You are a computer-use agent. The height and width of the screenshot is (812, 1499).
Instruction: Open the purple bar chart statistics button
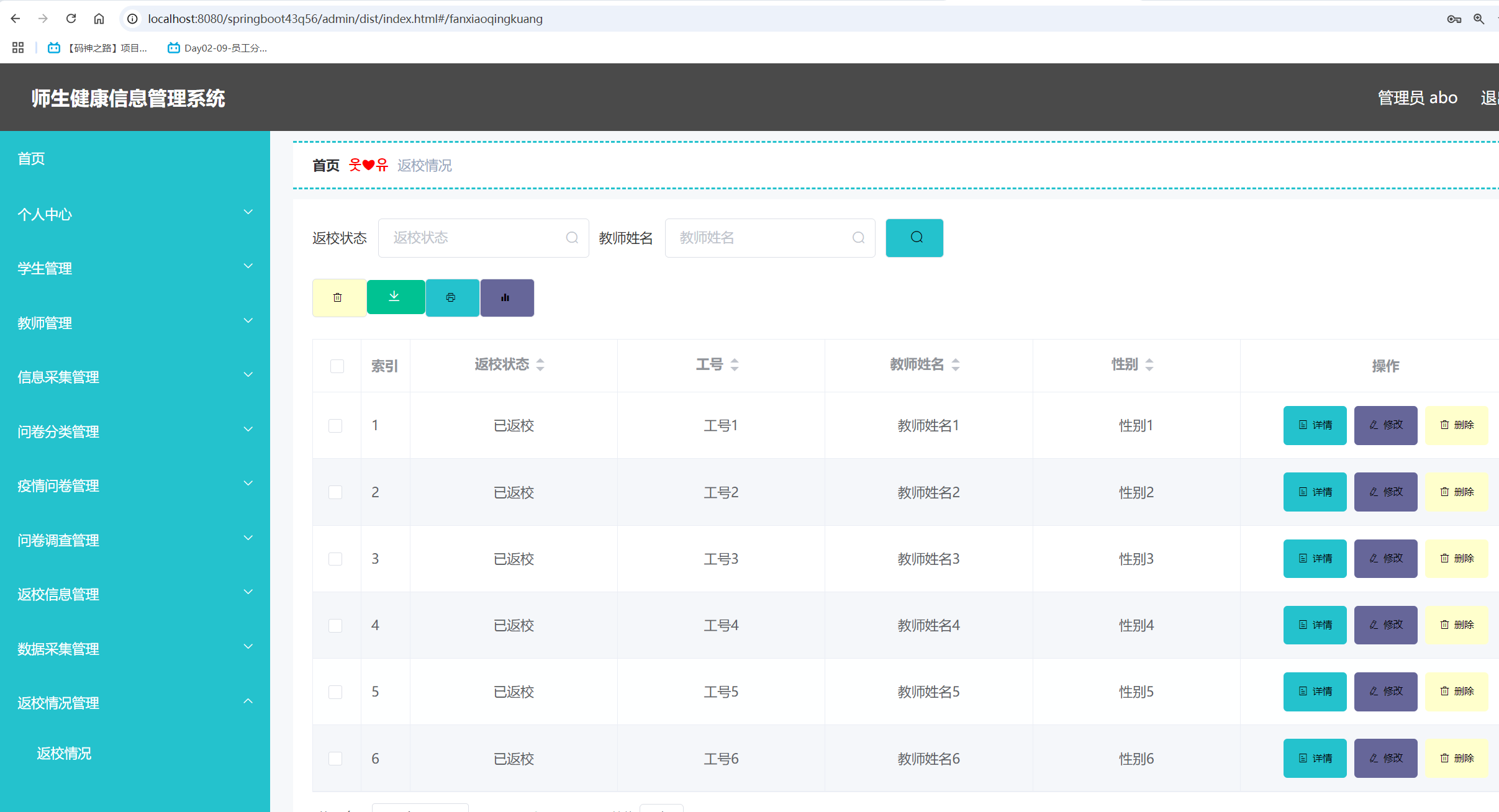507,298
